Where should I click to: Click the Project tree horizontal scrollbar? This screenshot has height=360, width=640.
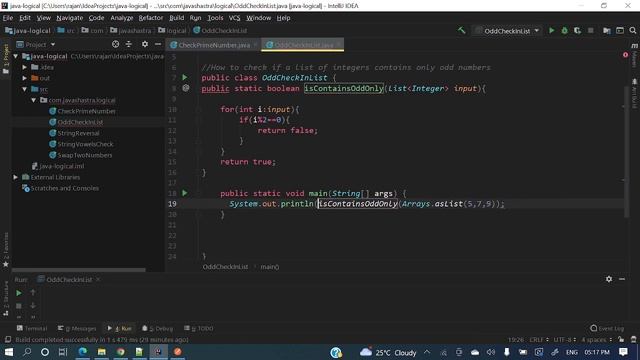78,270
